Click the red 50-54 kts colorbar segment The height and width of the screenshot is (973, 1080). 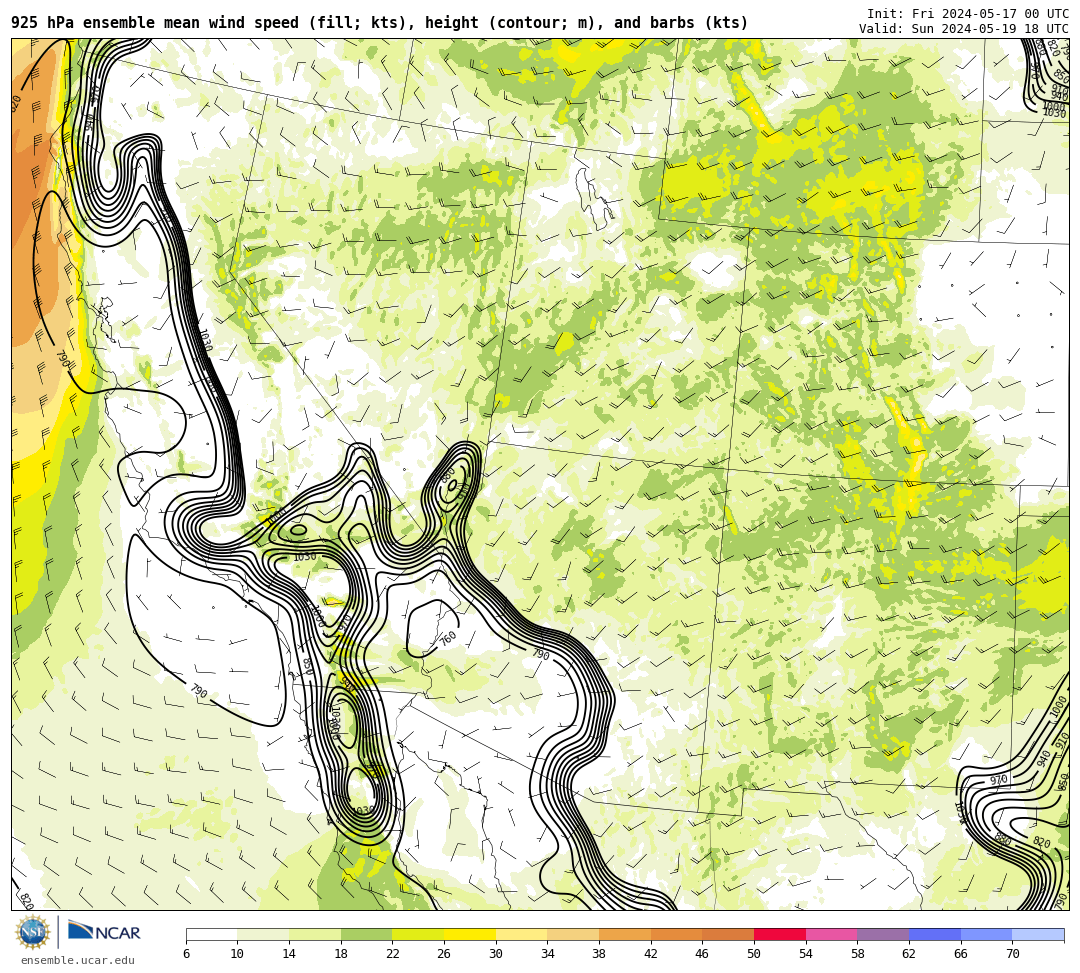(780, 934)
